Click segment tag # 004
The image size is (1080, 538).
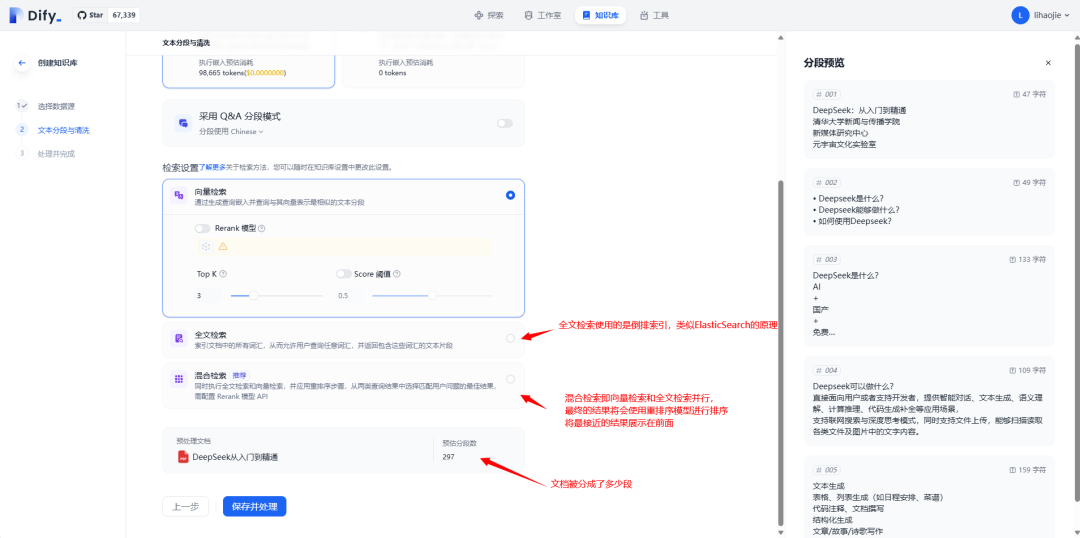pyautogui.click(x=827, y=370)
